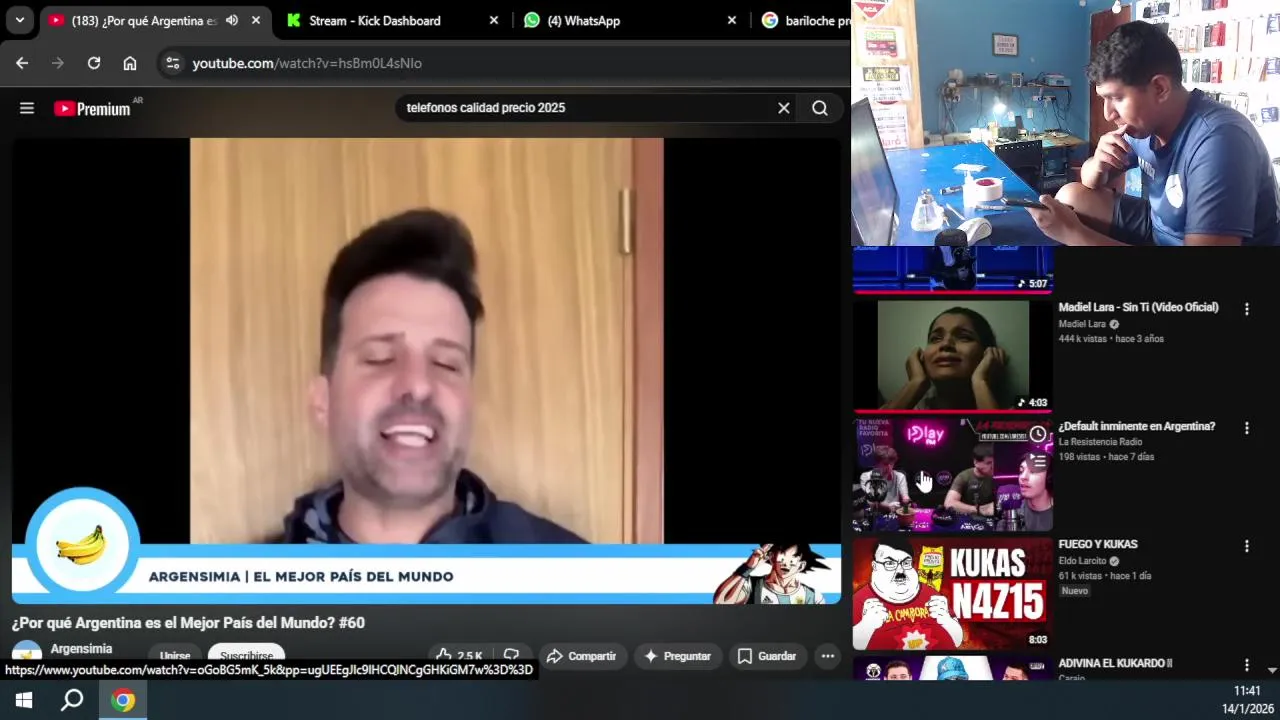Click the page scrollbar down arrow
The image size is (1280, 720).
click(x=1272, y=670)
